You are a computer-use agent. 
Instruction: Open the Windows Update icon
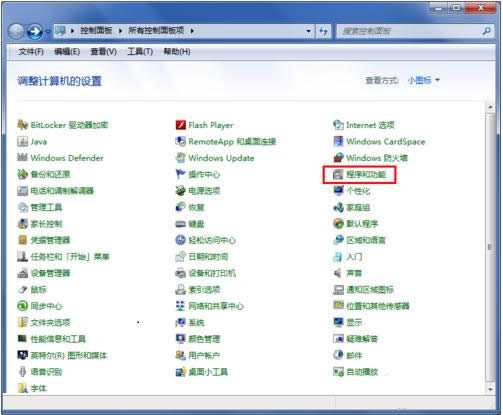coord(180,158)
